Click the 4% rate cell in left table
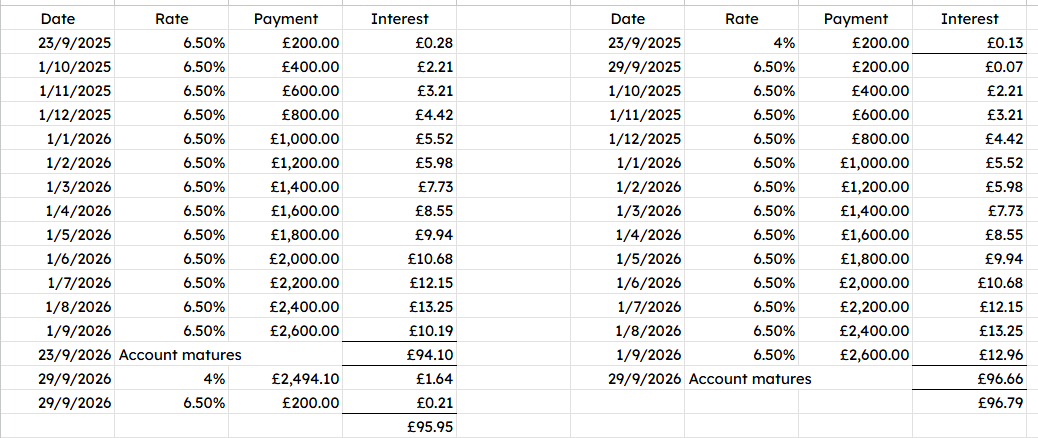Screen dimensions: 1038x438 click(x=171, y=379)
